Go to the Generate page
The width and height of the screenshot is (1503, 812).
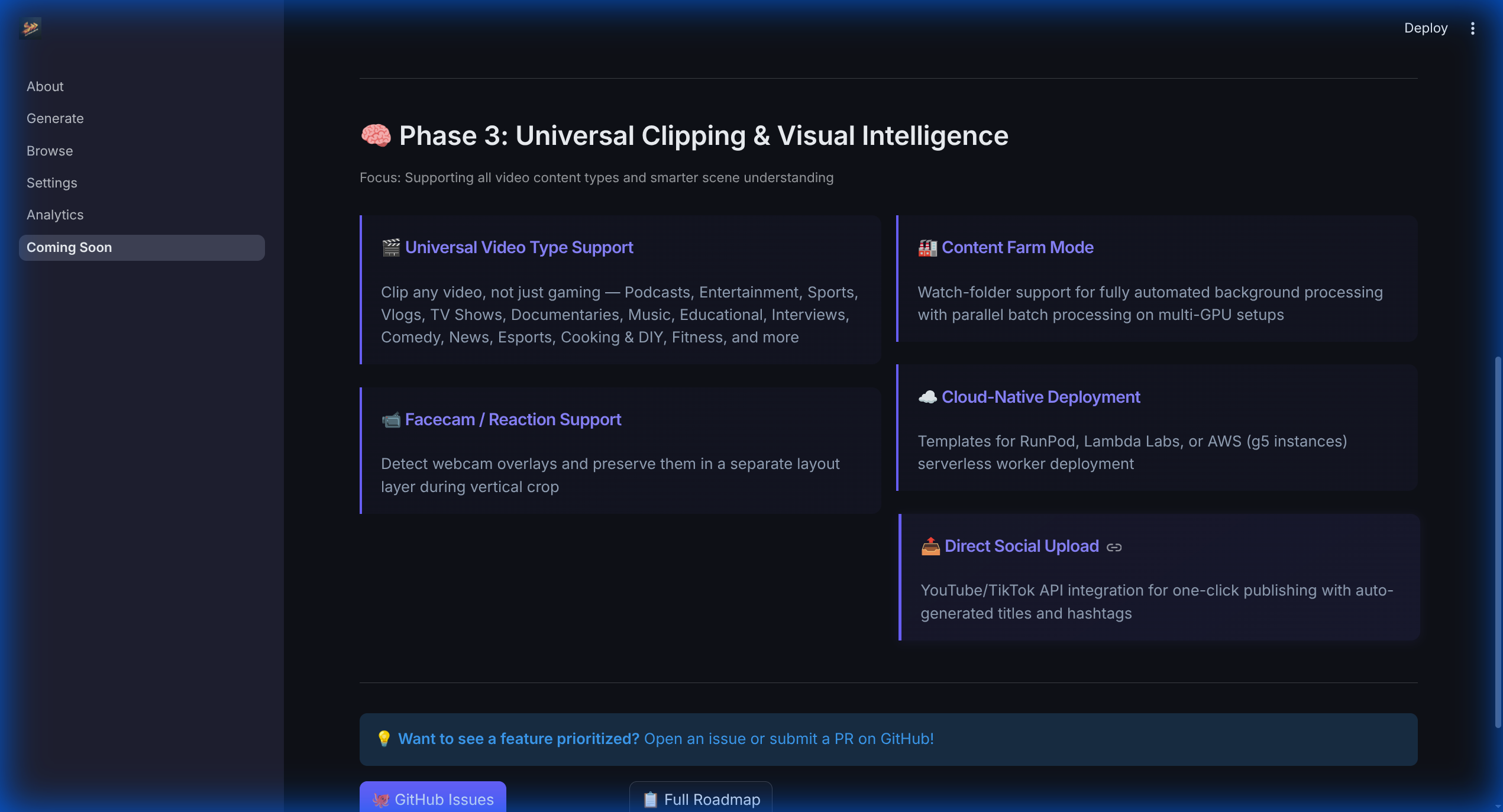click(55, 118)
